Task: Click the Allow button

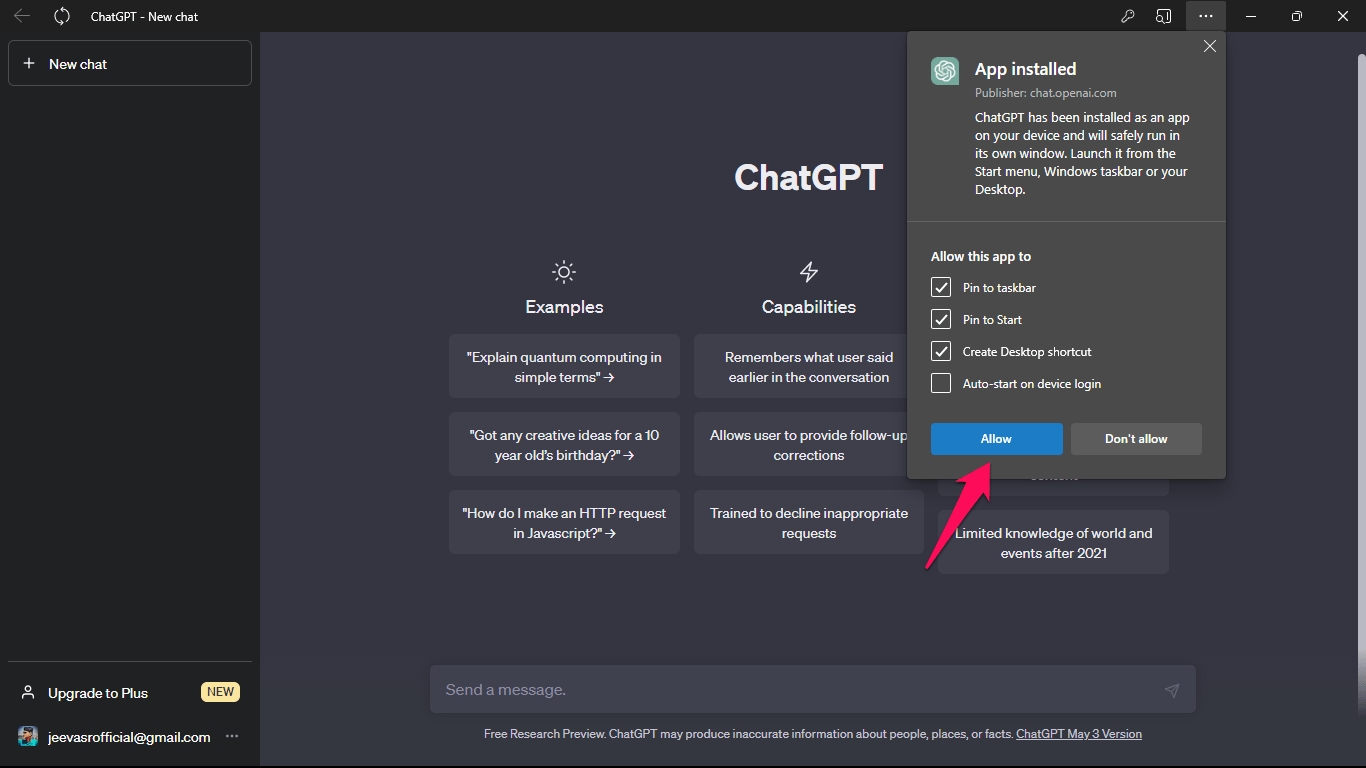Action: coord(996,439)
